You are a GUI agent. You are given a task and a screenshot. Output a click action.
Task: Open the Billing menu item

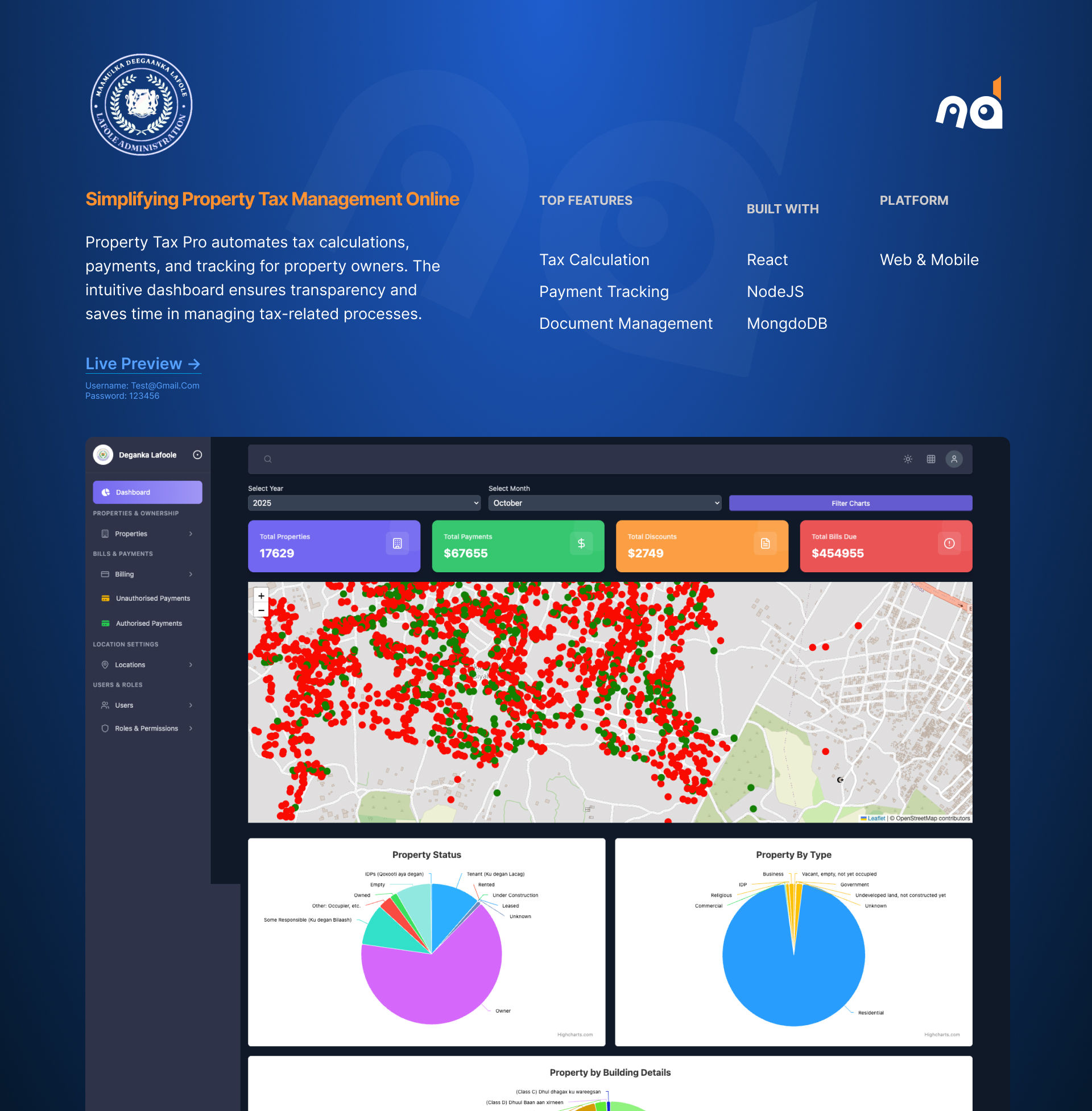[x=147, y=574]
